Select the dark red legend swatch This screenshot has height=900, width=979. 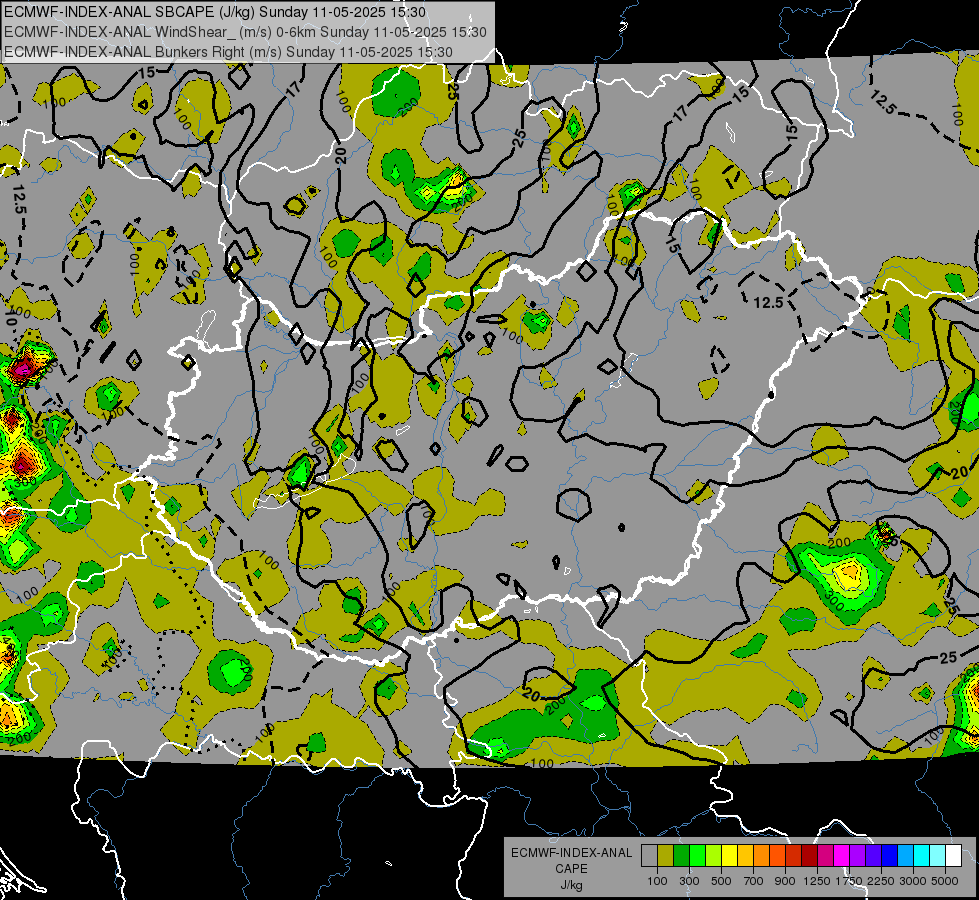tap(809, 856)
